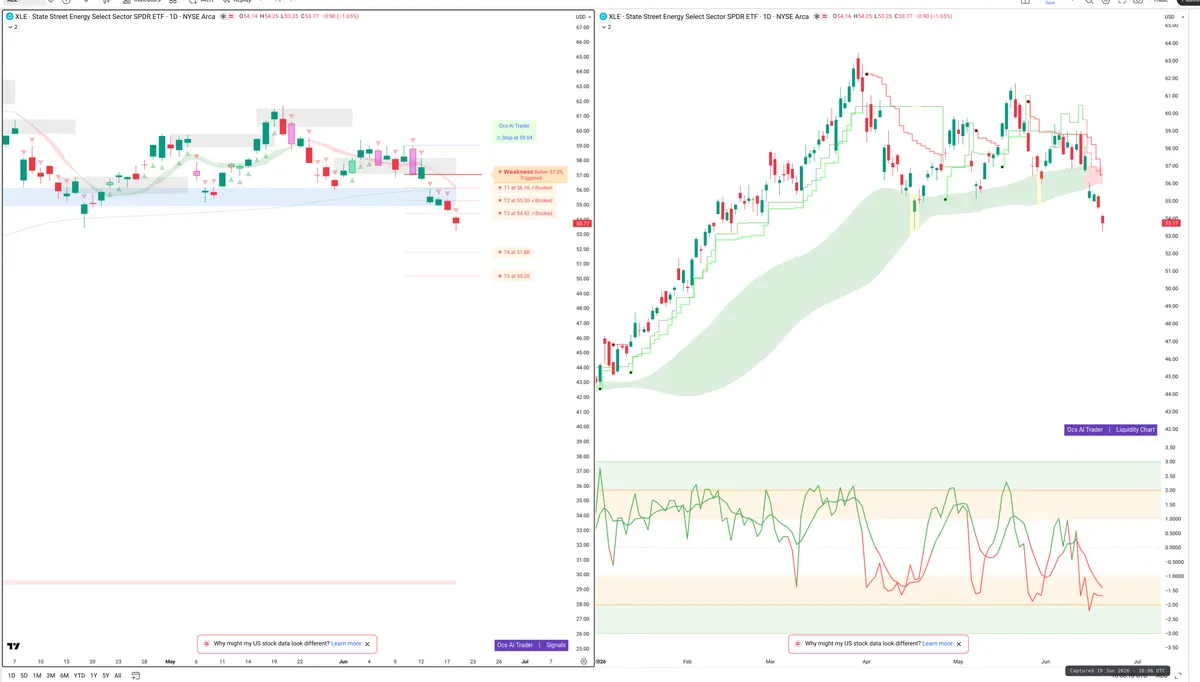Open chart settings gear at left chart corner
The width and height of the screenshot is (1200, 682).
pyautogui.click(x=583, y=662)
